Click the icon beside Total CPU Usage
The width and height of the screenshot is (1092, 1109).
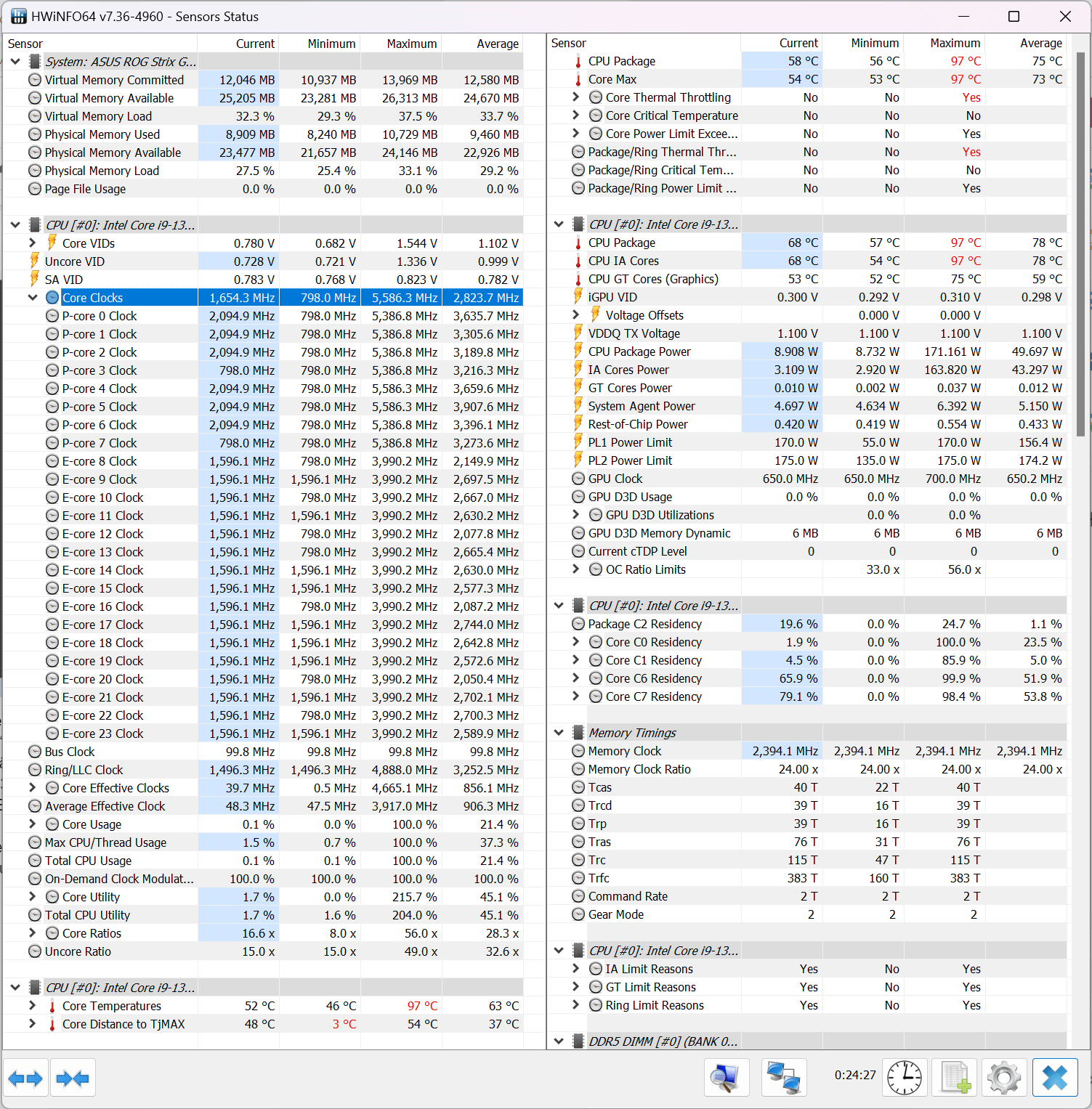[35, 861]
